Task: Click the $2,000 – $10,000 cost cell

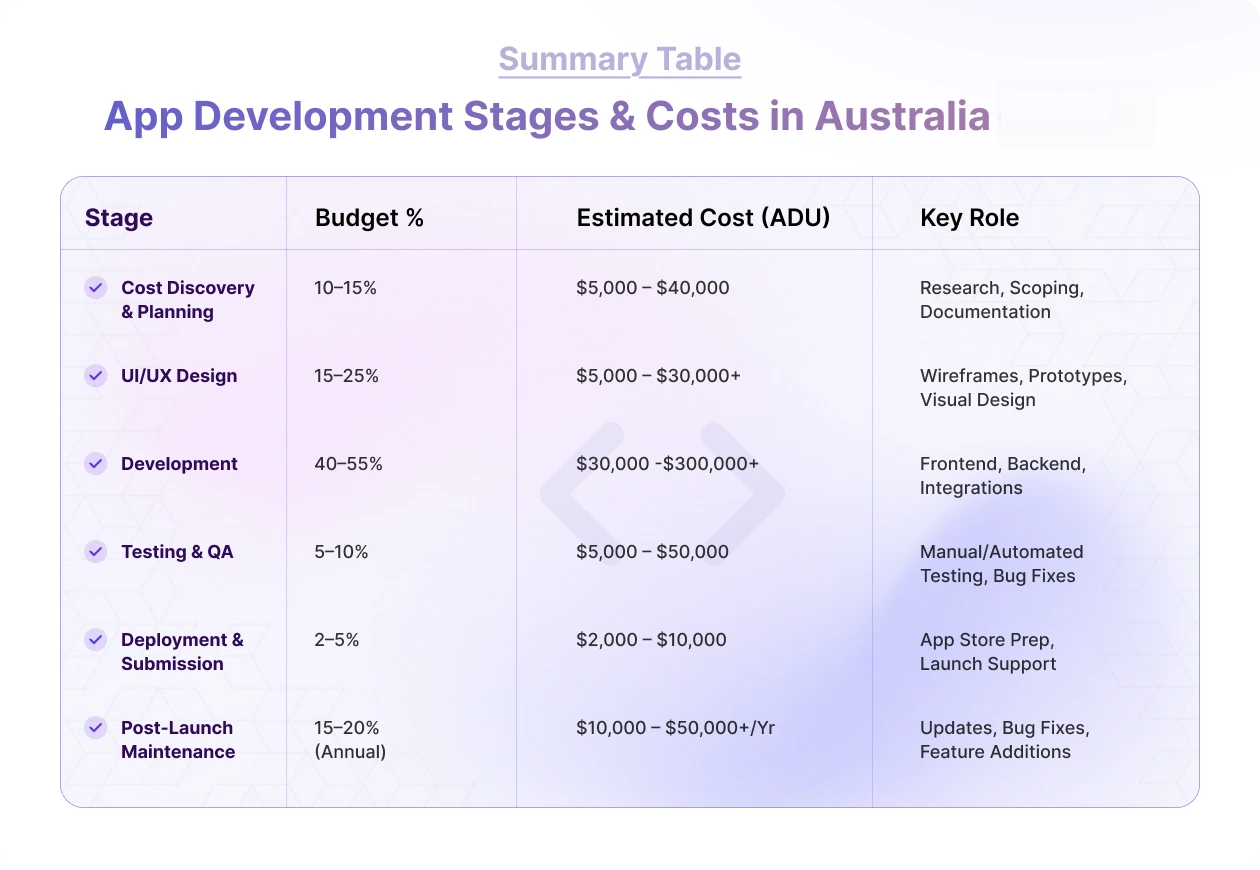Action: click(652, 640)
